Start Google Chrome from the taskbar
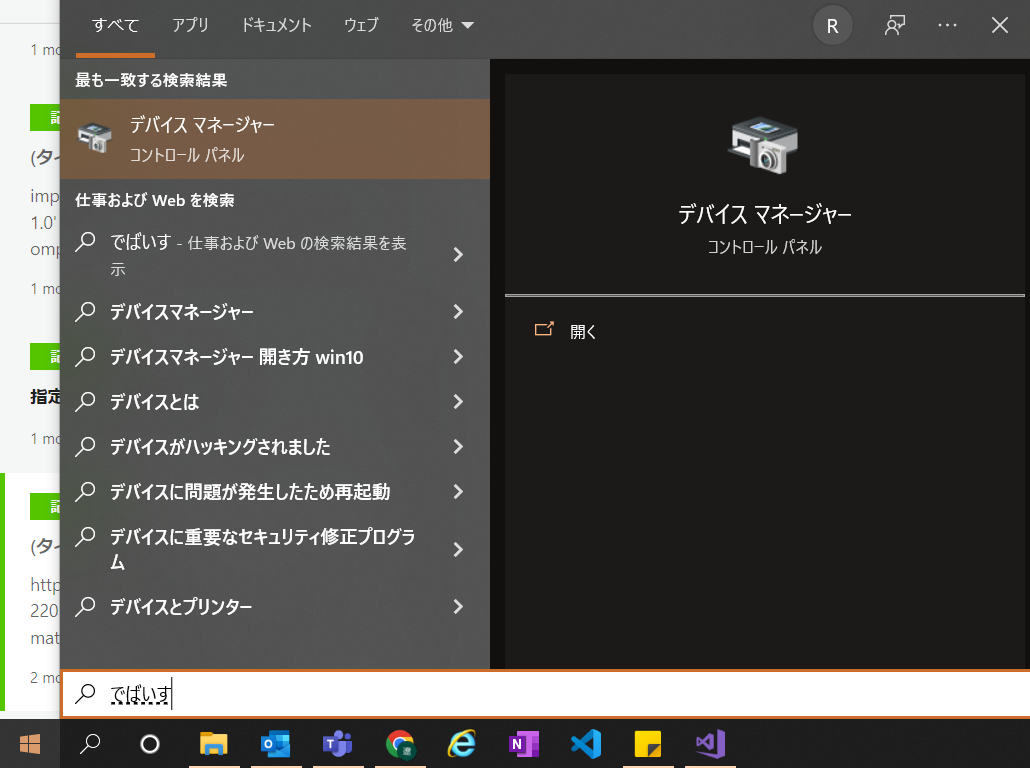This screenshot has width=1030, height=768. tap(400, 745)
